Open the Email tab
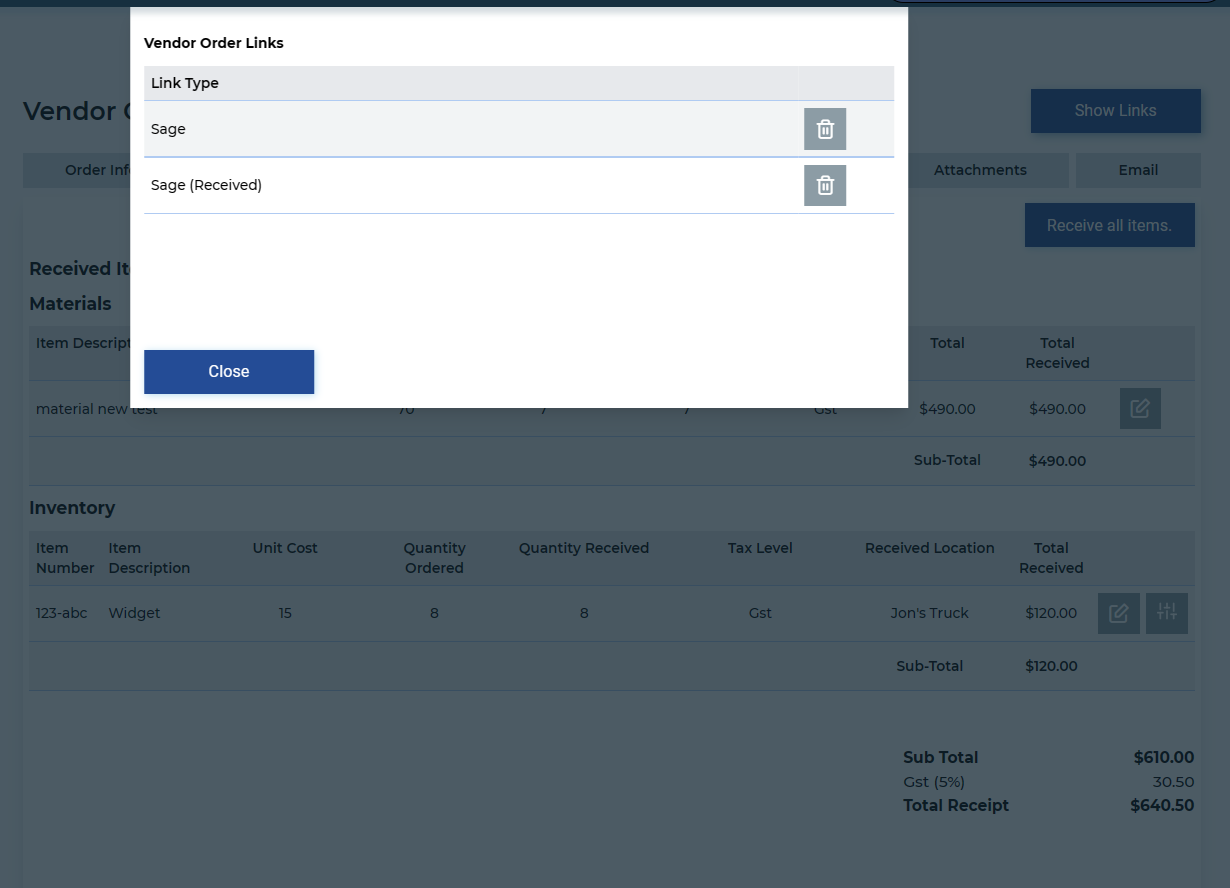This screenshot has width=1230, height=888. pyautogui.click(x=1138, y=170)
